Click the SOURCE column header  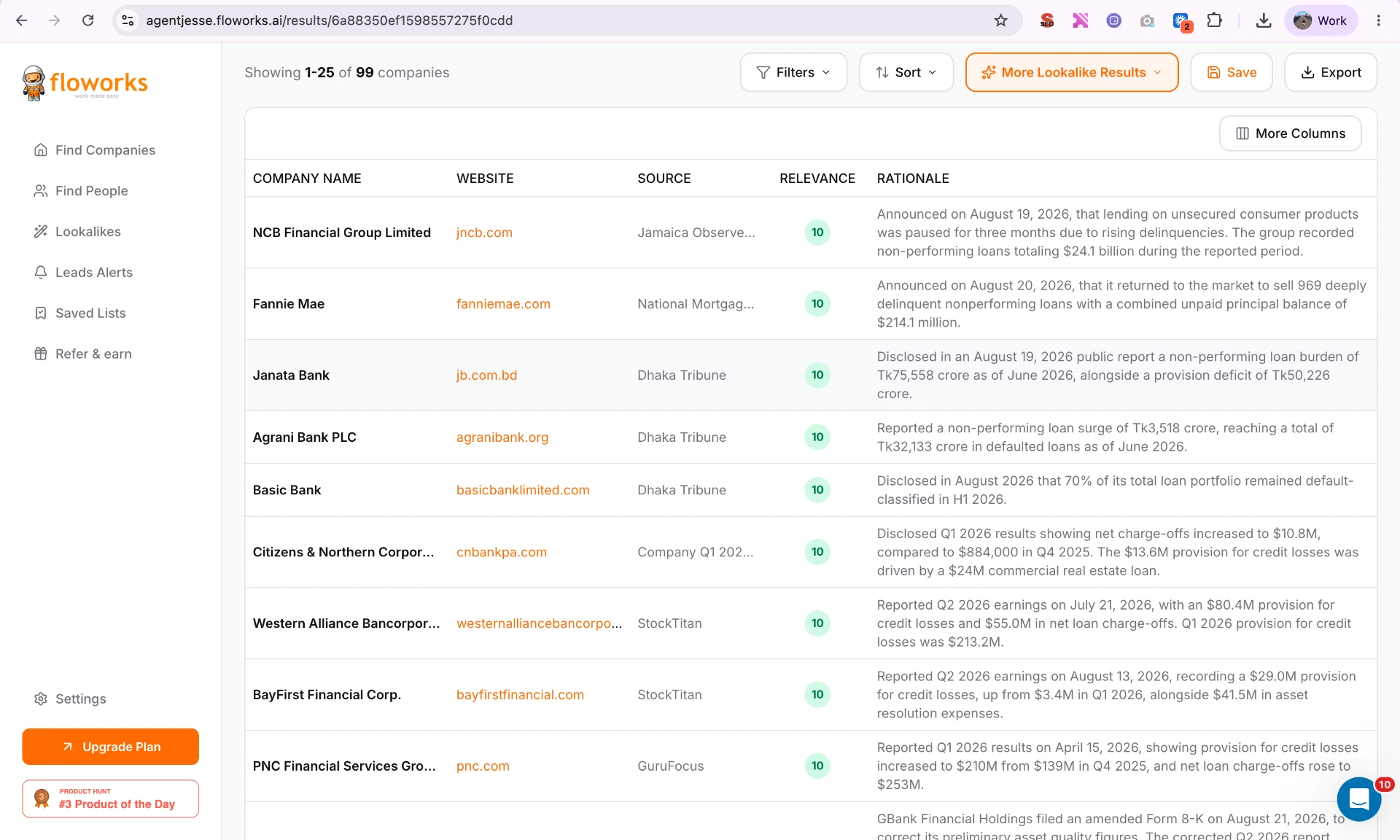pyautogui.click(x=664, y=179)
